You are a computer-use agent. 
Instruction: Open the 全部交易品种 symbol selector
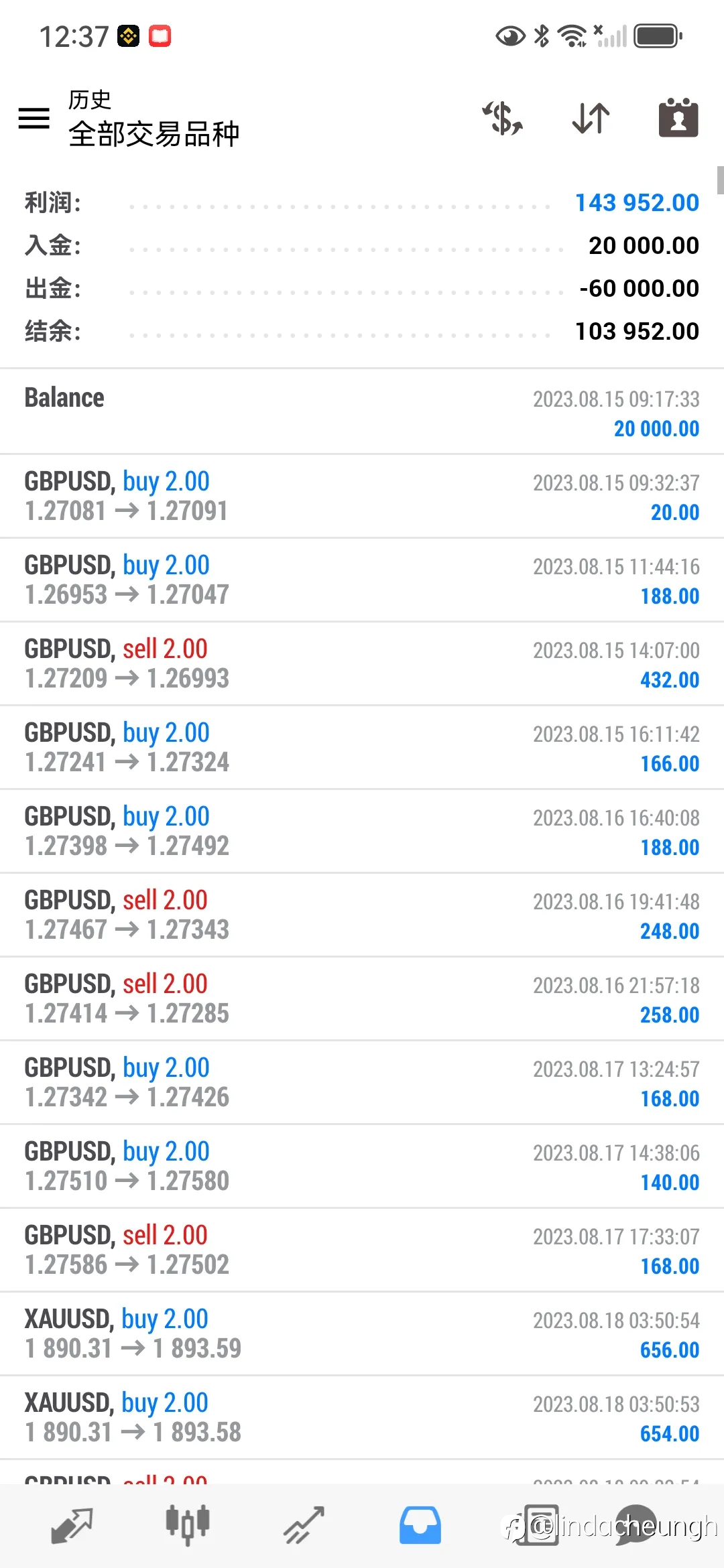(x=154, y=134)
